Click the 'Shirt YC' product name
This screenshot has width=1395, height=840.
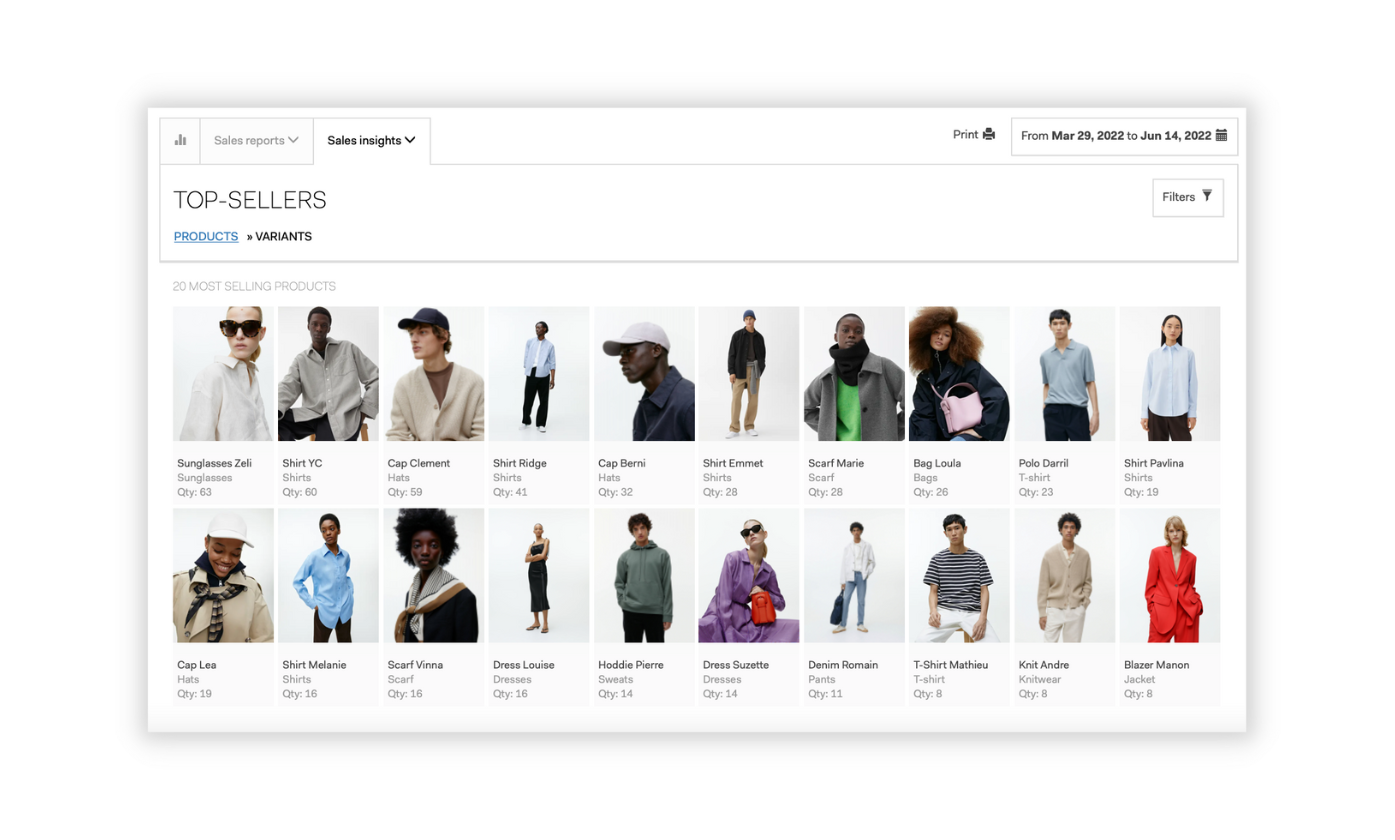click(x=302, y=463)
